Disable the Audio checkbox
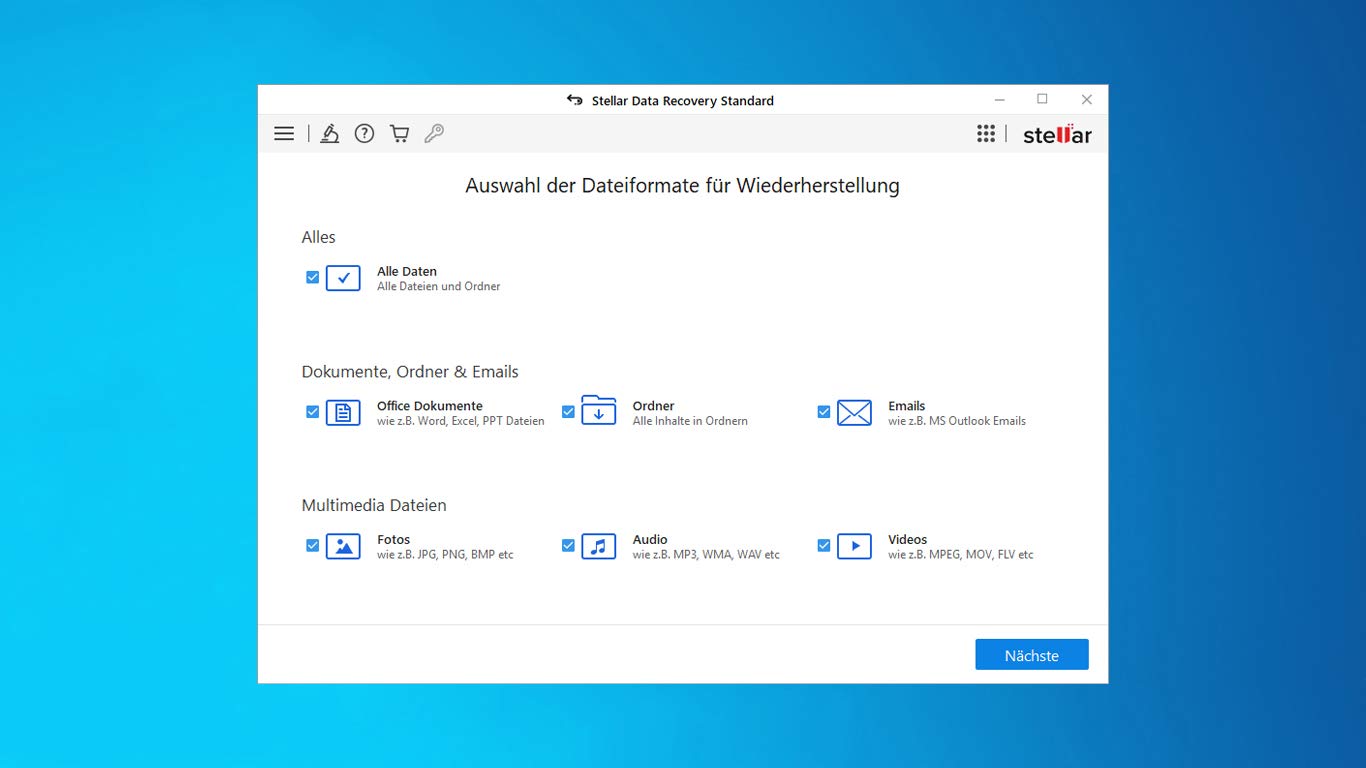1366x768 pixels. click(568, 545)
